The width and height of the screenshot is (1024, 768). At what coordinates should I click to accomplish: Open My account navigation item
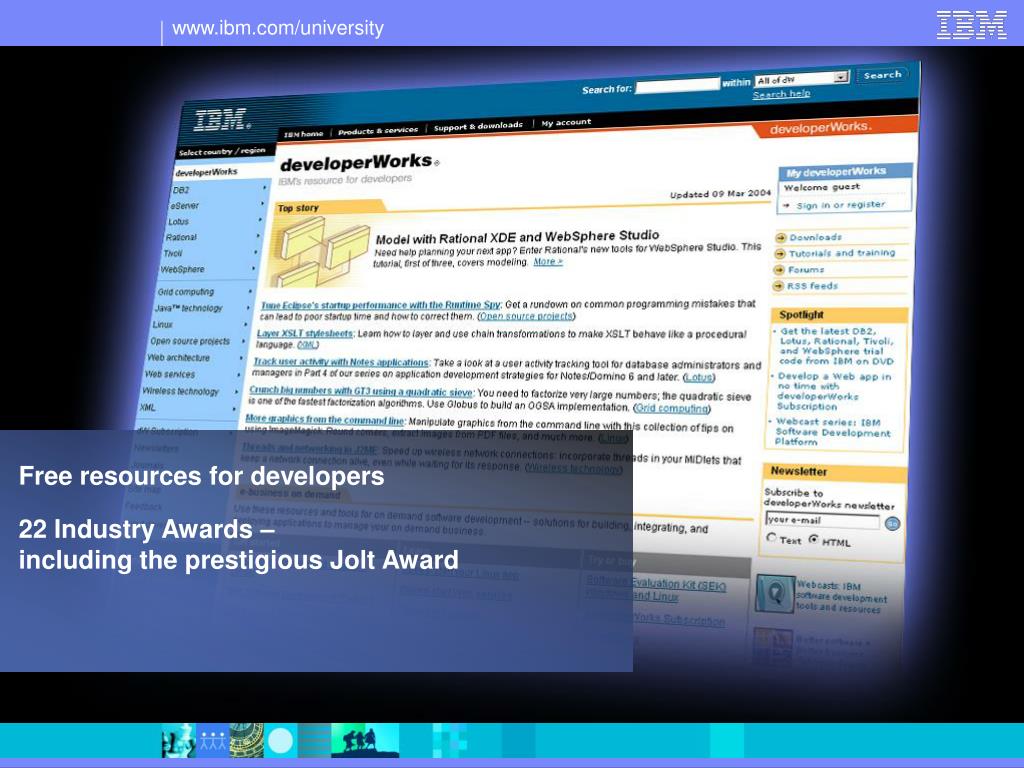(x=566, y=122)
